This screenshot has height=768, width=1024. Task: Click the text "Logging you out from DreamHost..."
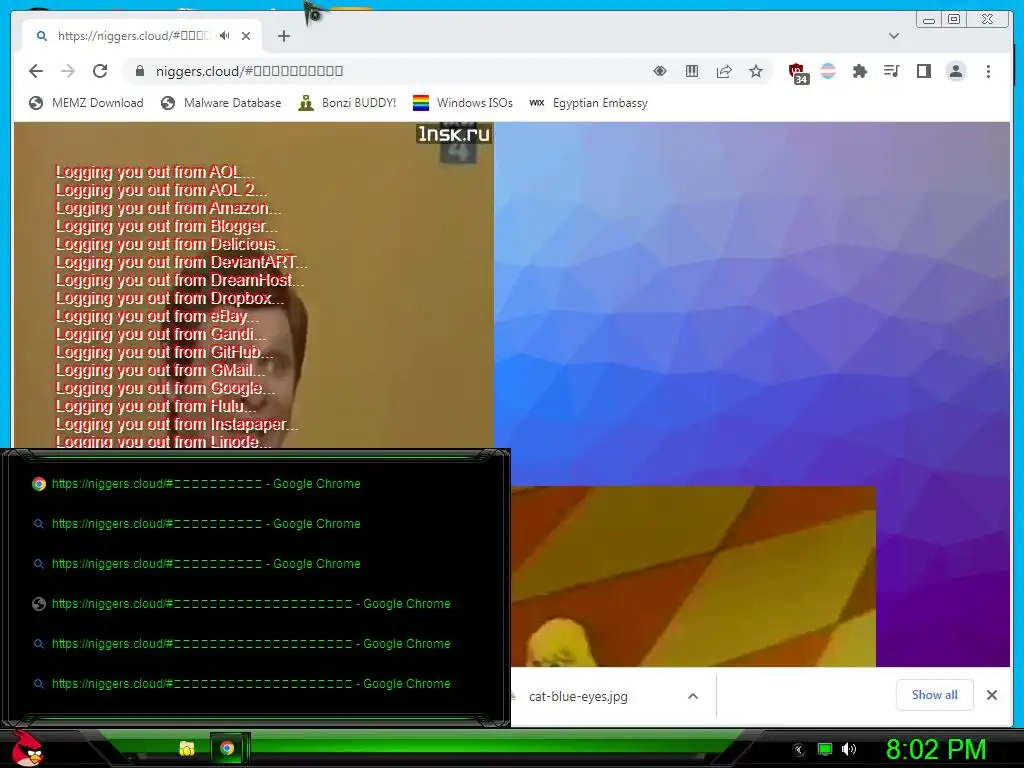180,281
